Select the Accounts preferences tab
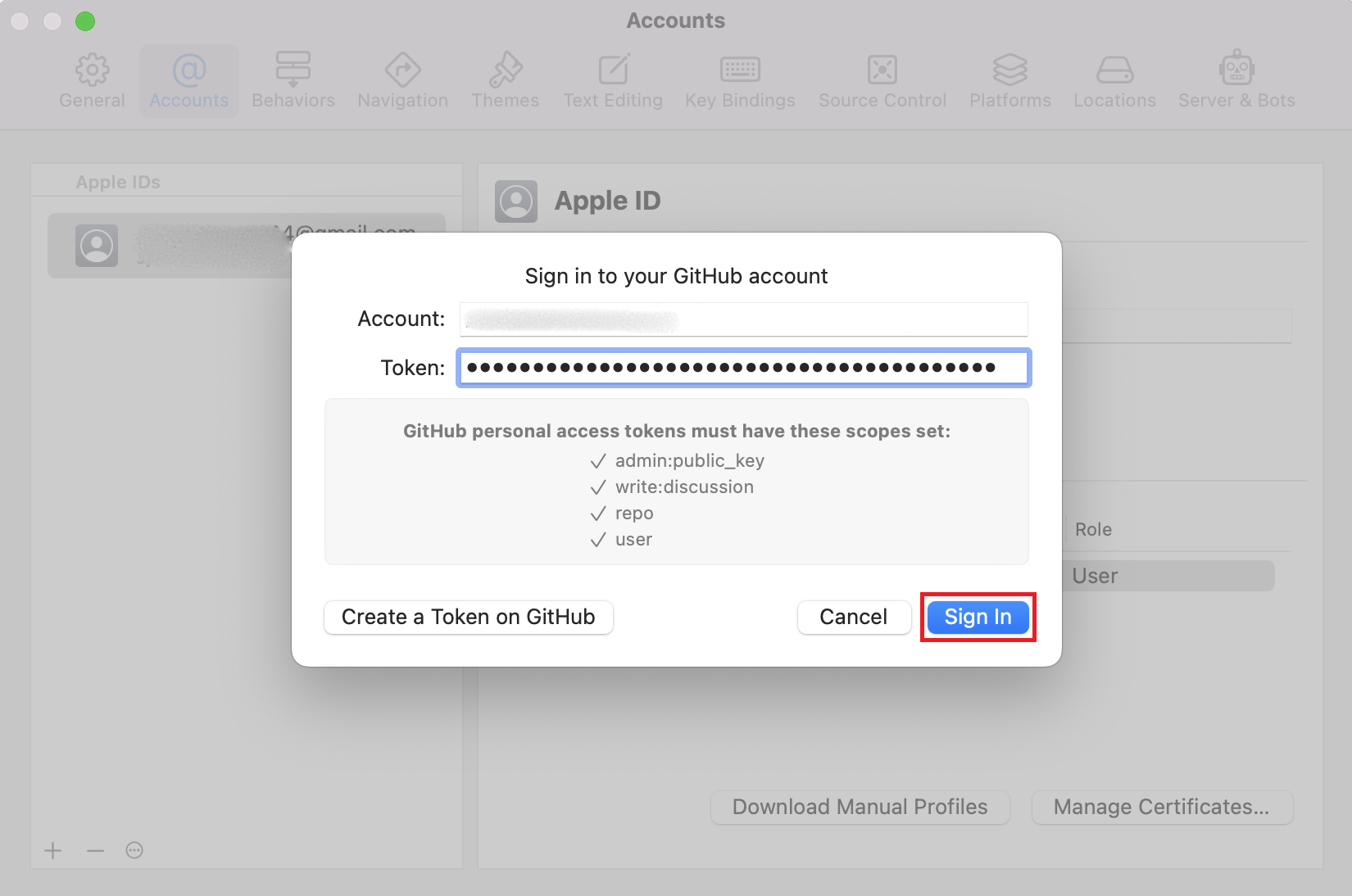Viewport: 1352px width, 896px height. 188,81
